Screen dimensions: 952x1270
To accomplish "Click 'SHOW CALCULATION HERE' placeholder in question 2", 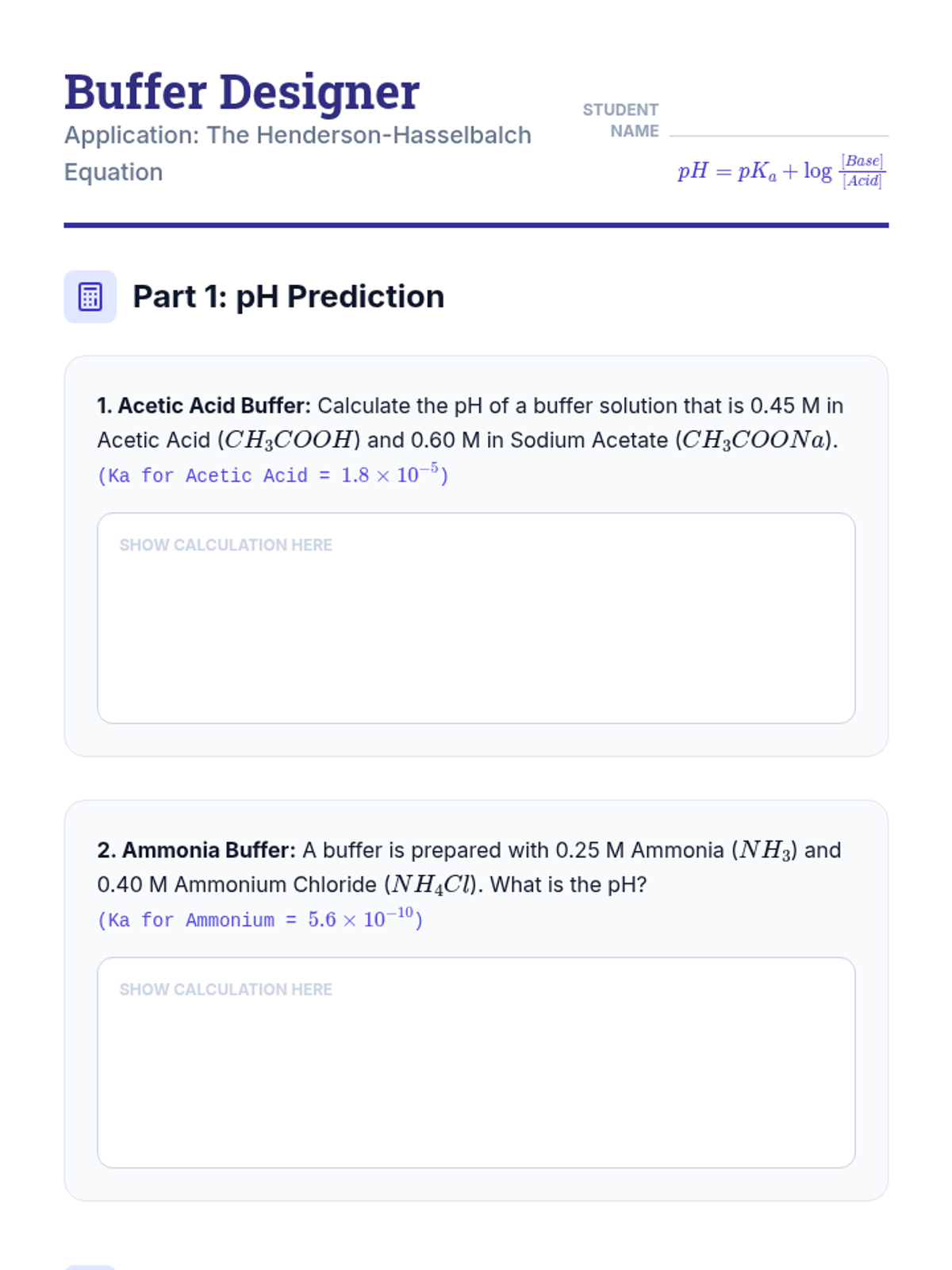I will [225, 990].
